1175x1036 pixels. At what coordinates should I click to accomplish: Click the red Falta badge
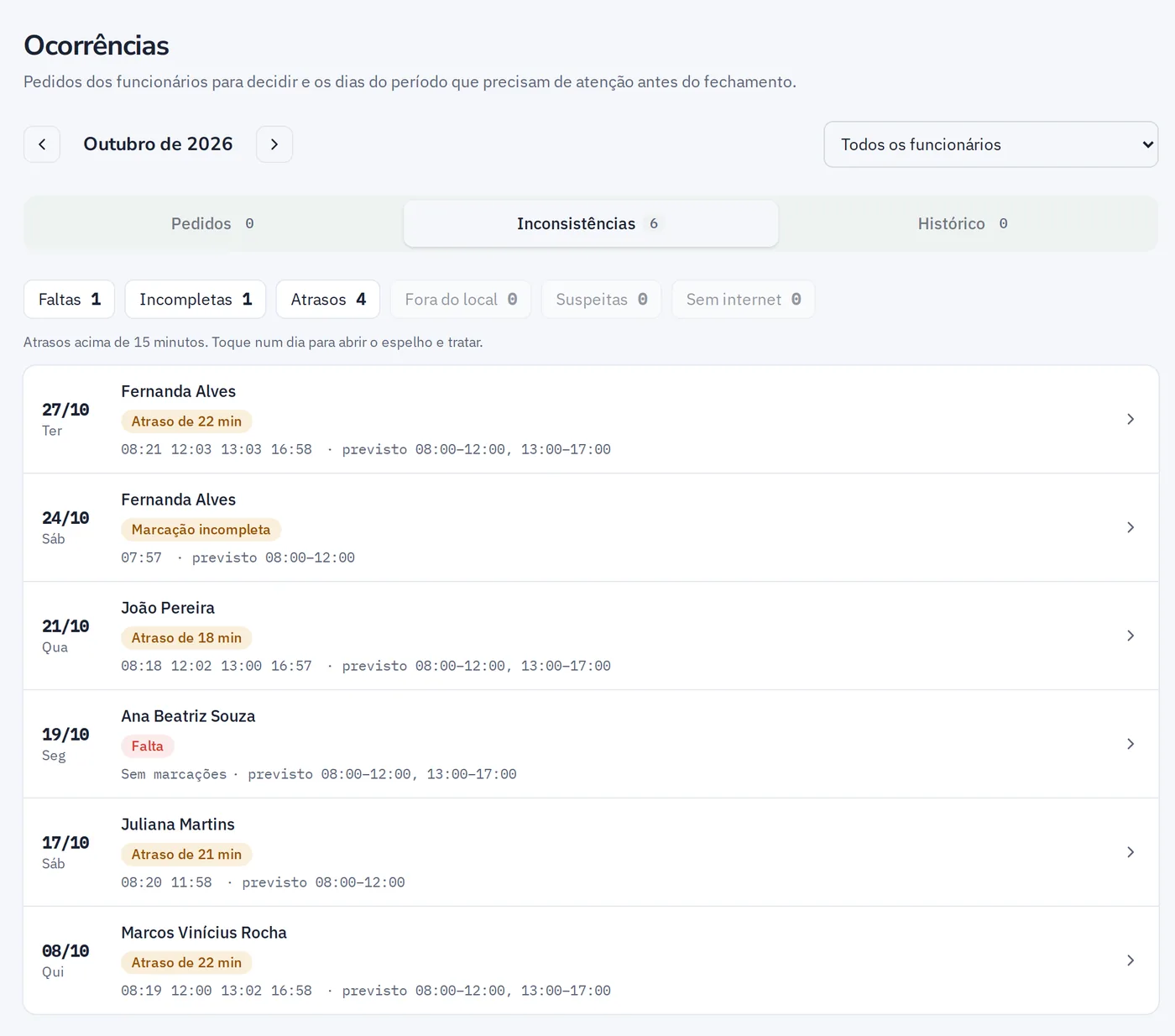(148, 746)
